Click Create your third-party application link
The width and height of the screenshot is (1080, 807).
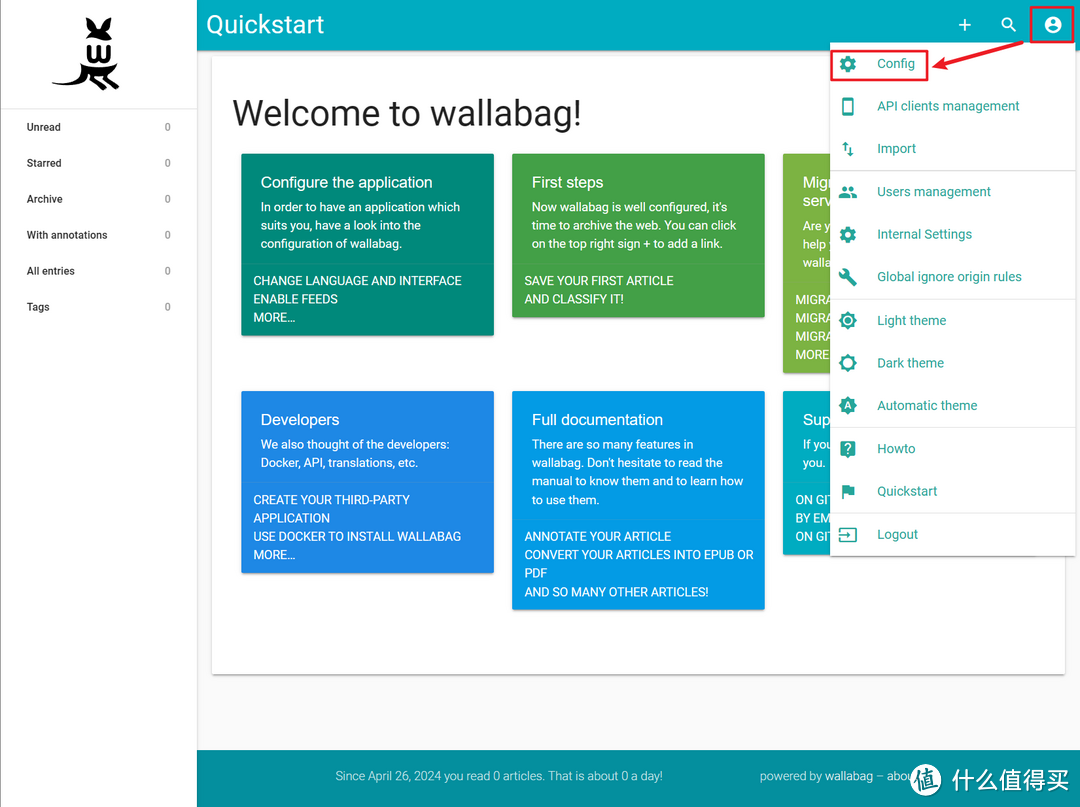tap(331, 509)
